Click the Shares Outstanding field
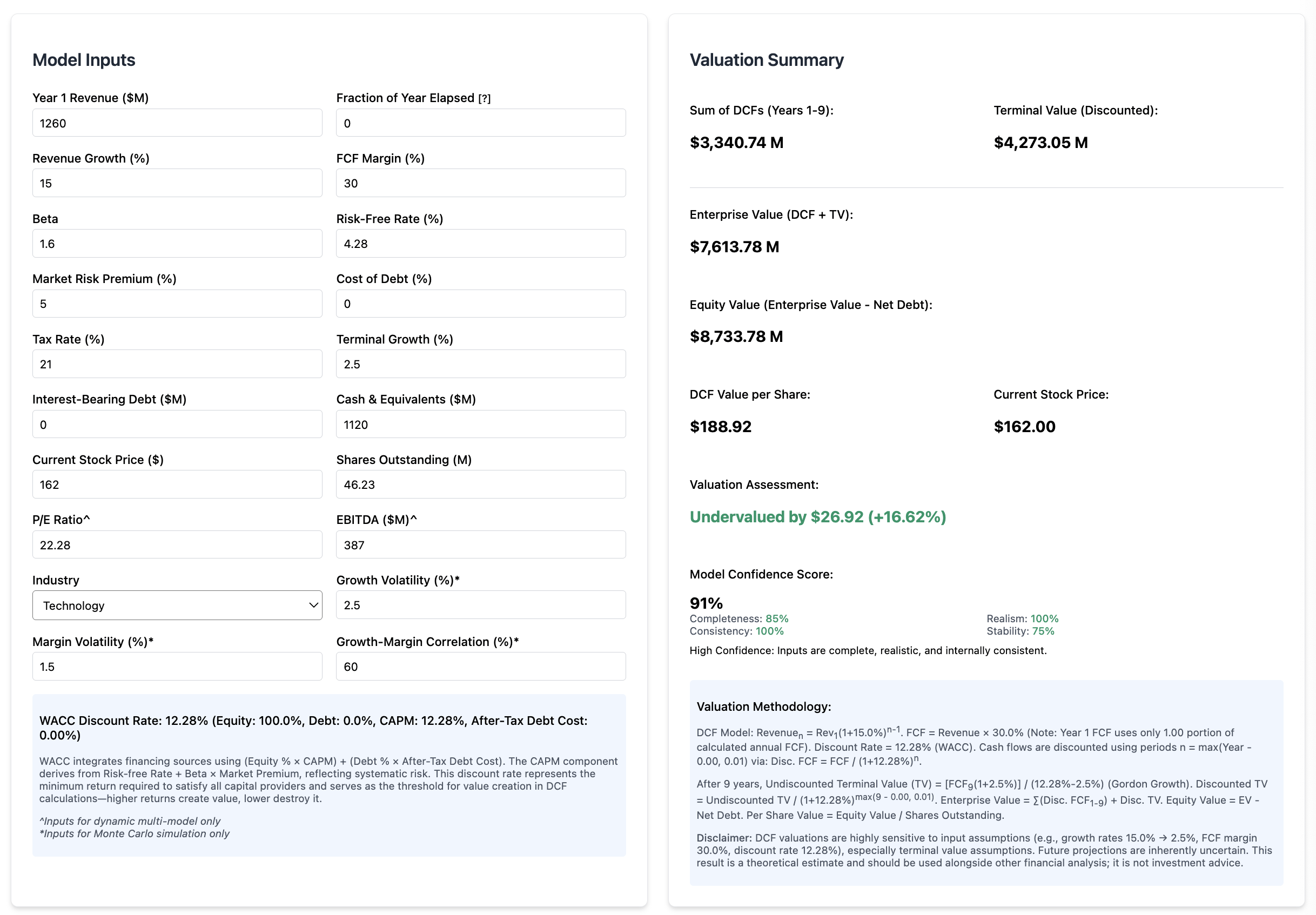The image size is (1316, 915). coord(480,484)
